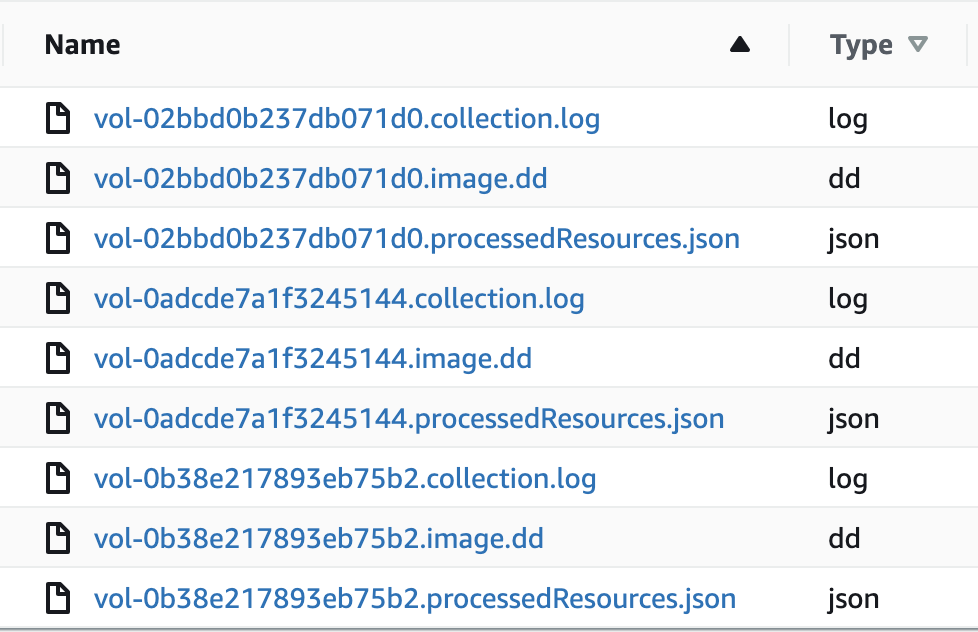Click the file icon beside vol-0b38e217893eb75b2.collection.log

[x=58, y=478]
